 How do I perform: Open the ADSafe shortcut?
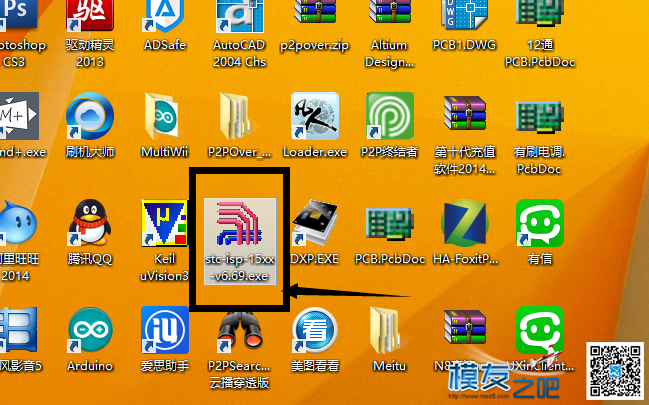(165, 16)
